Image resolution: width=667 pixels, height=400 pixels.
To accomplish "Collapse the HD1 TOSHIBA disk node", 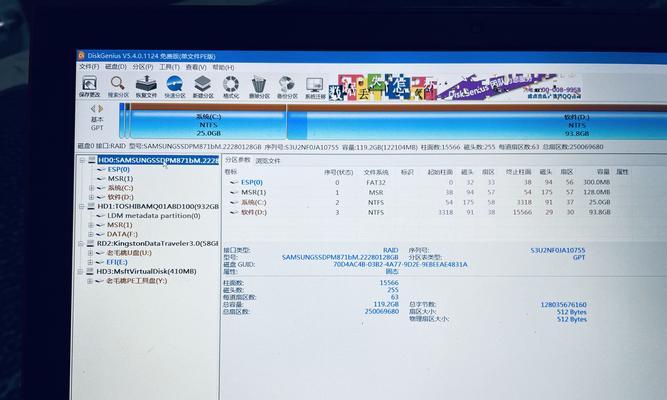I will click(x=81, y=206).
